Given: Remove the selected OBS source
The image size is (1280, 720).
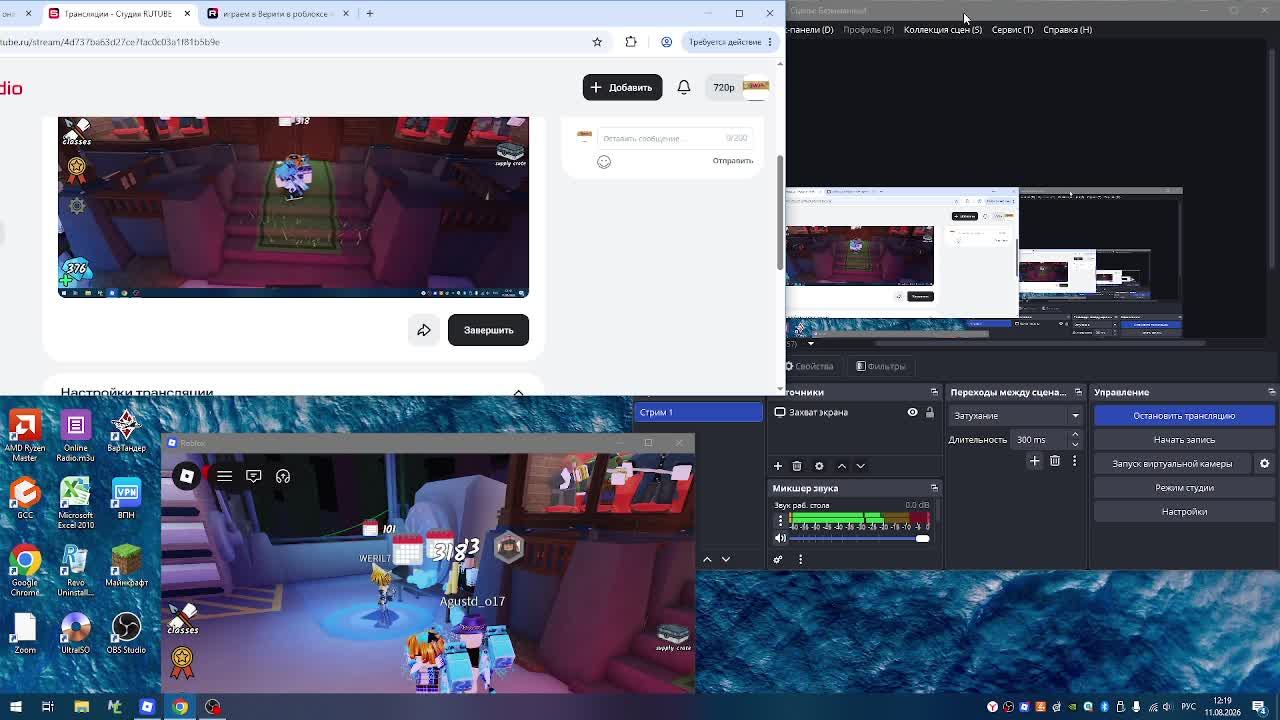Looking at the screenshot, I should click(797, 466).
